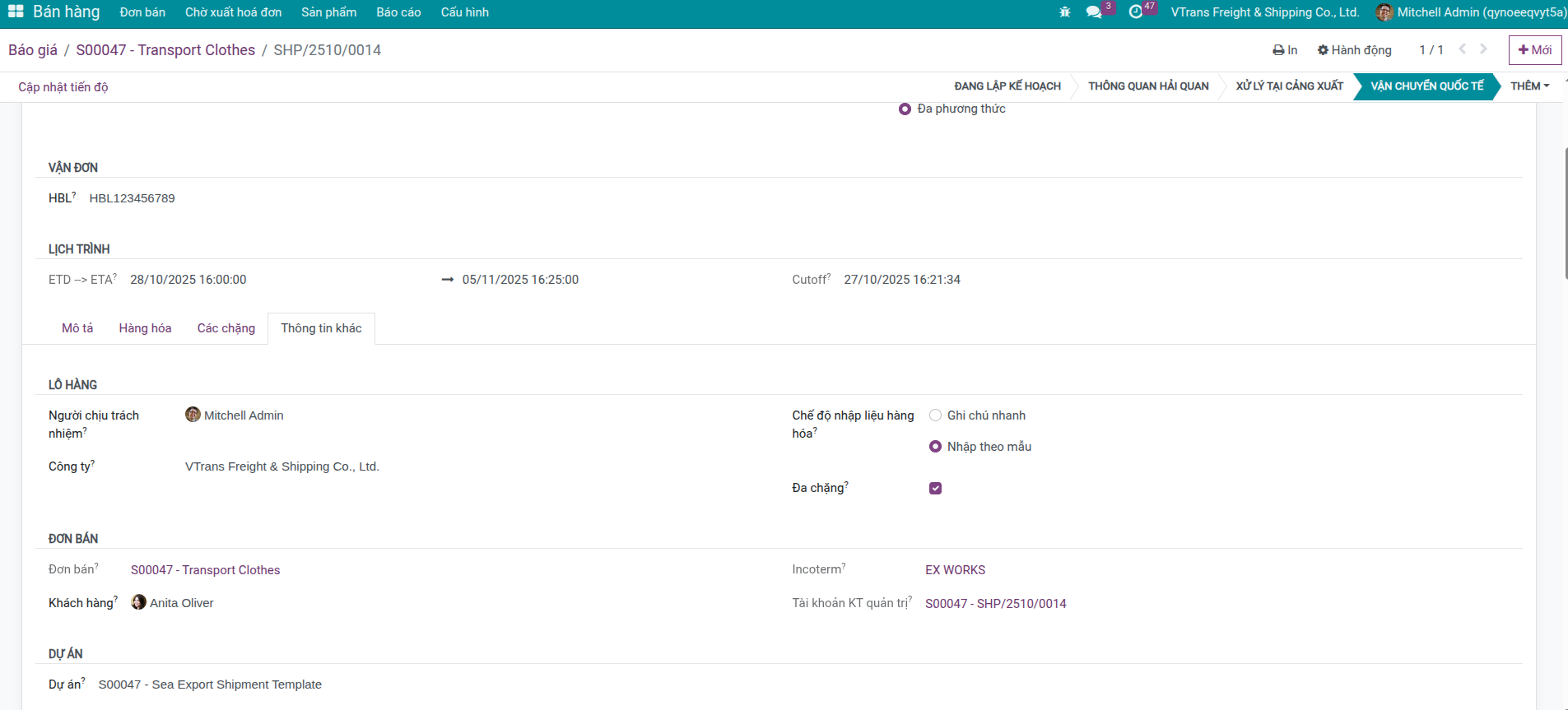Image resolution: width=1568 pixels, height=710 pixels.
Task: Click the debug bug icon in navbar
Action: 1064,12
